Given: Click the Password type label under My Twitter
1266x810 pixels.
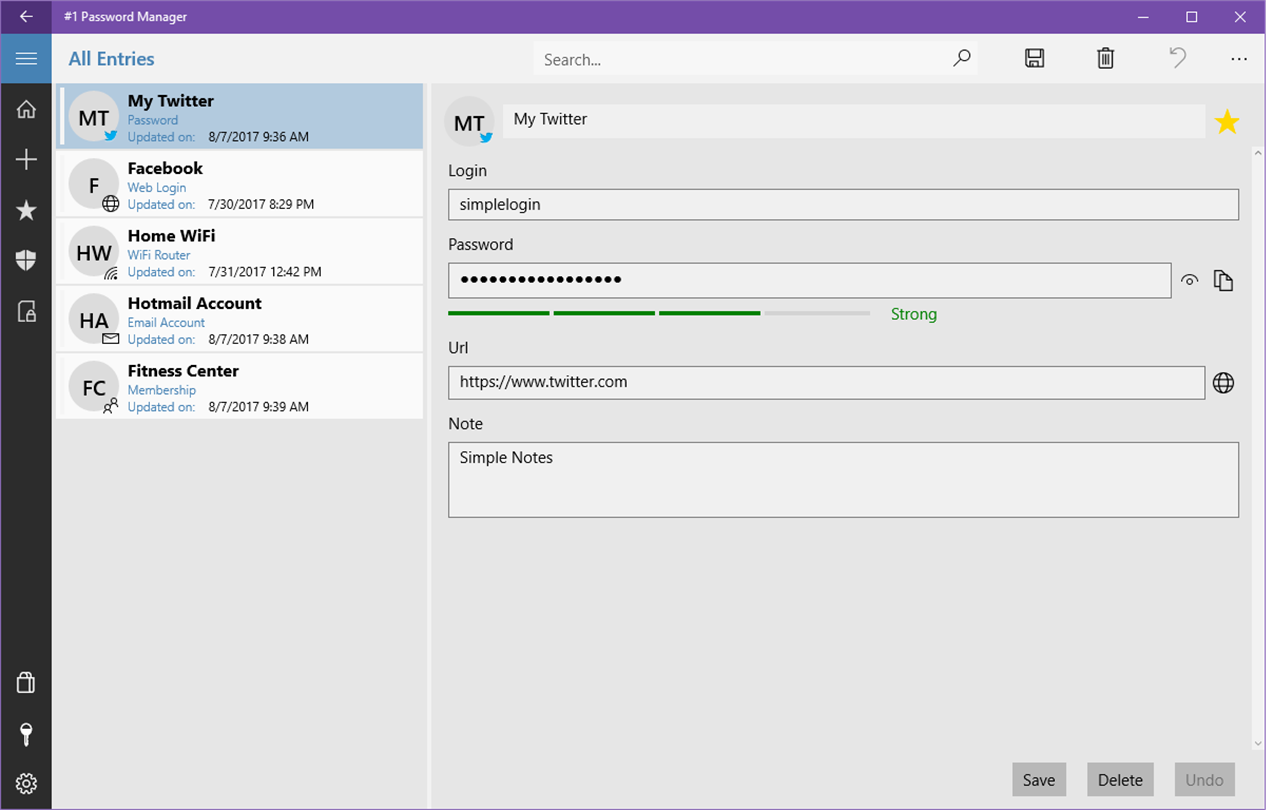Looking at the screenshot, I should click(152, 120).
